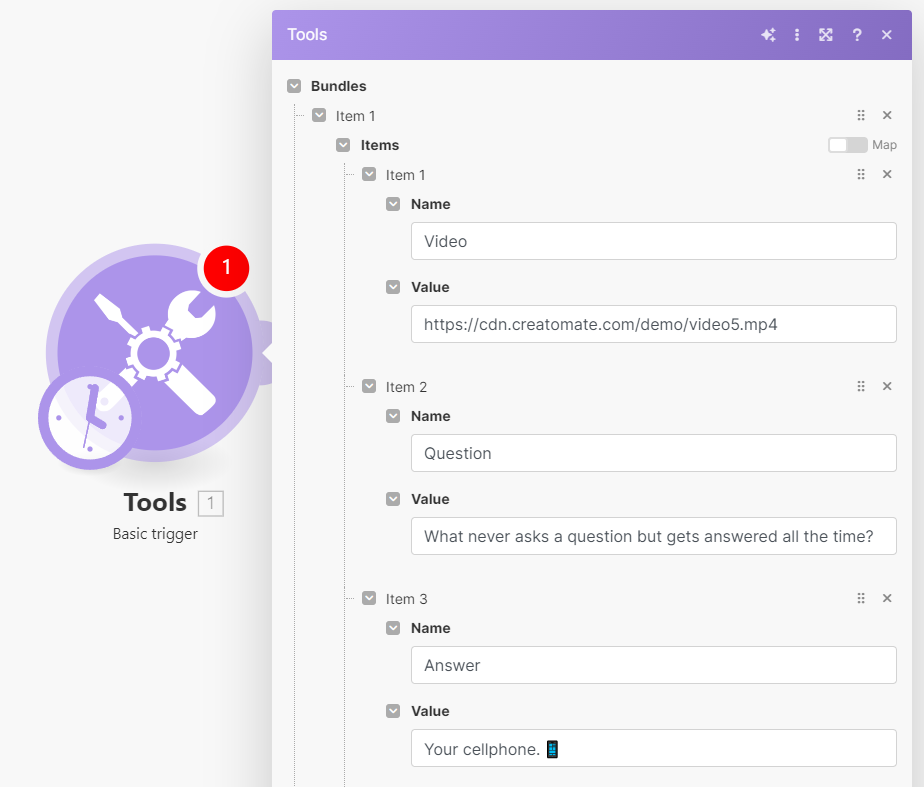The height and width of the screenshot is (787, 924).
Task: Click the Name field containing Question
Action: [653, 453]
